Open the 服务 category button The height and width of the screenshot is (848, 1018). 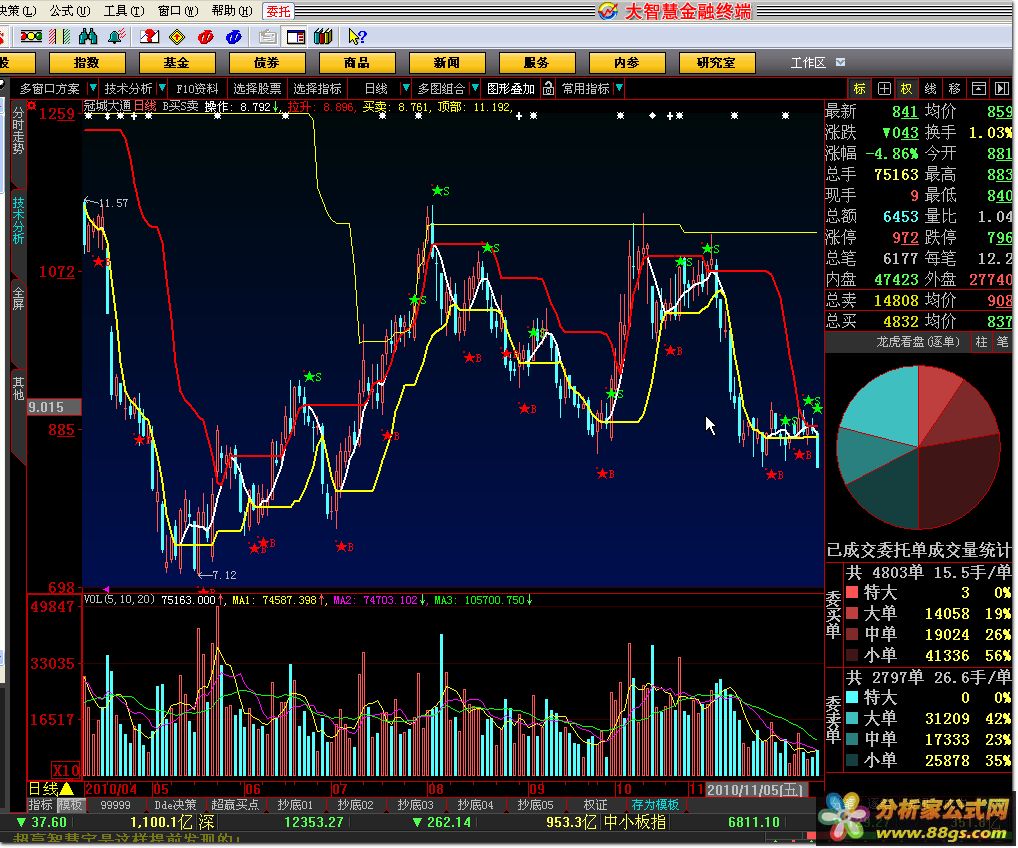(x=536, y=62)
